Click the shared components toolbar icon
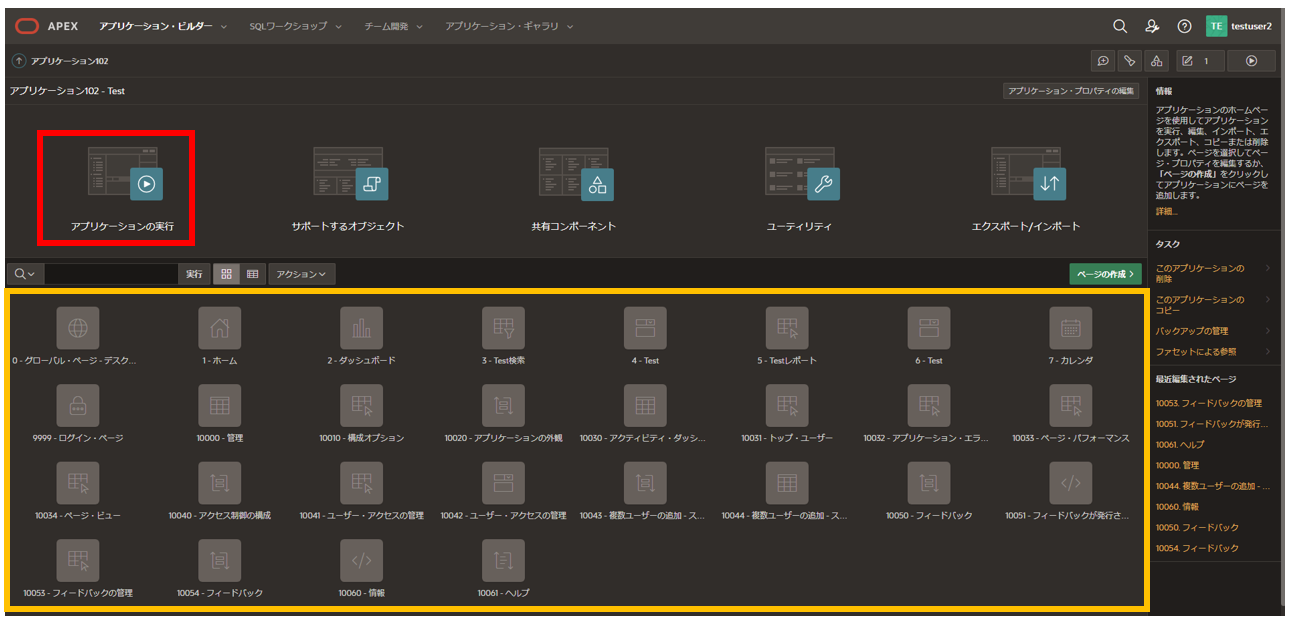The image size is (1291, 621). tap(1156, 60)
